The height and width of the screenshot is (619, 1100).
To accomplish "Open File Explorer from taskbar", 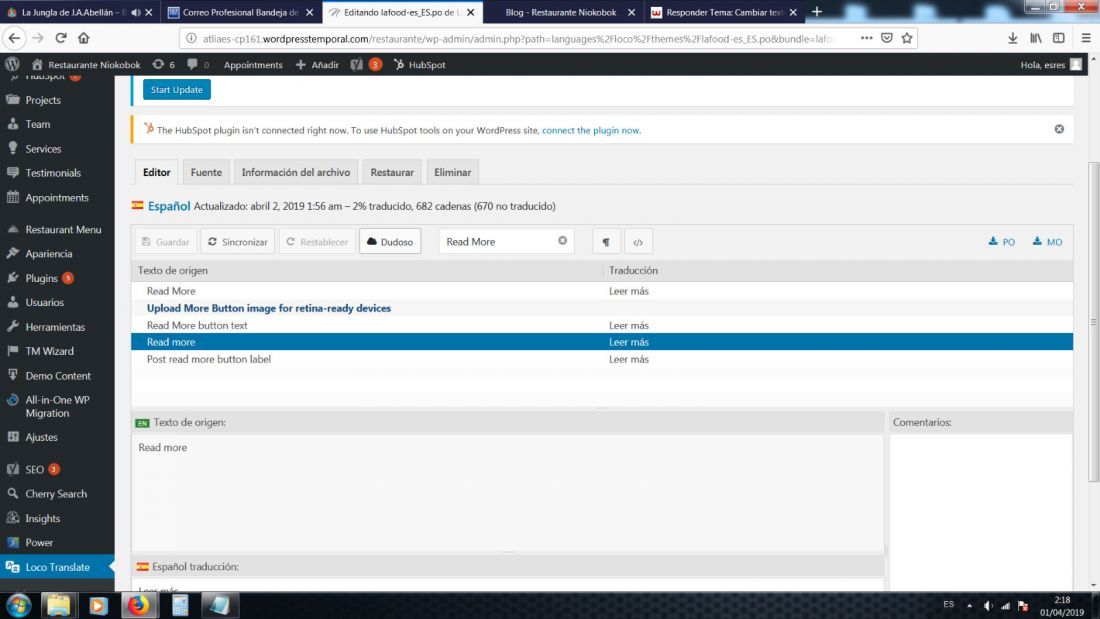I will click(58, 605).
